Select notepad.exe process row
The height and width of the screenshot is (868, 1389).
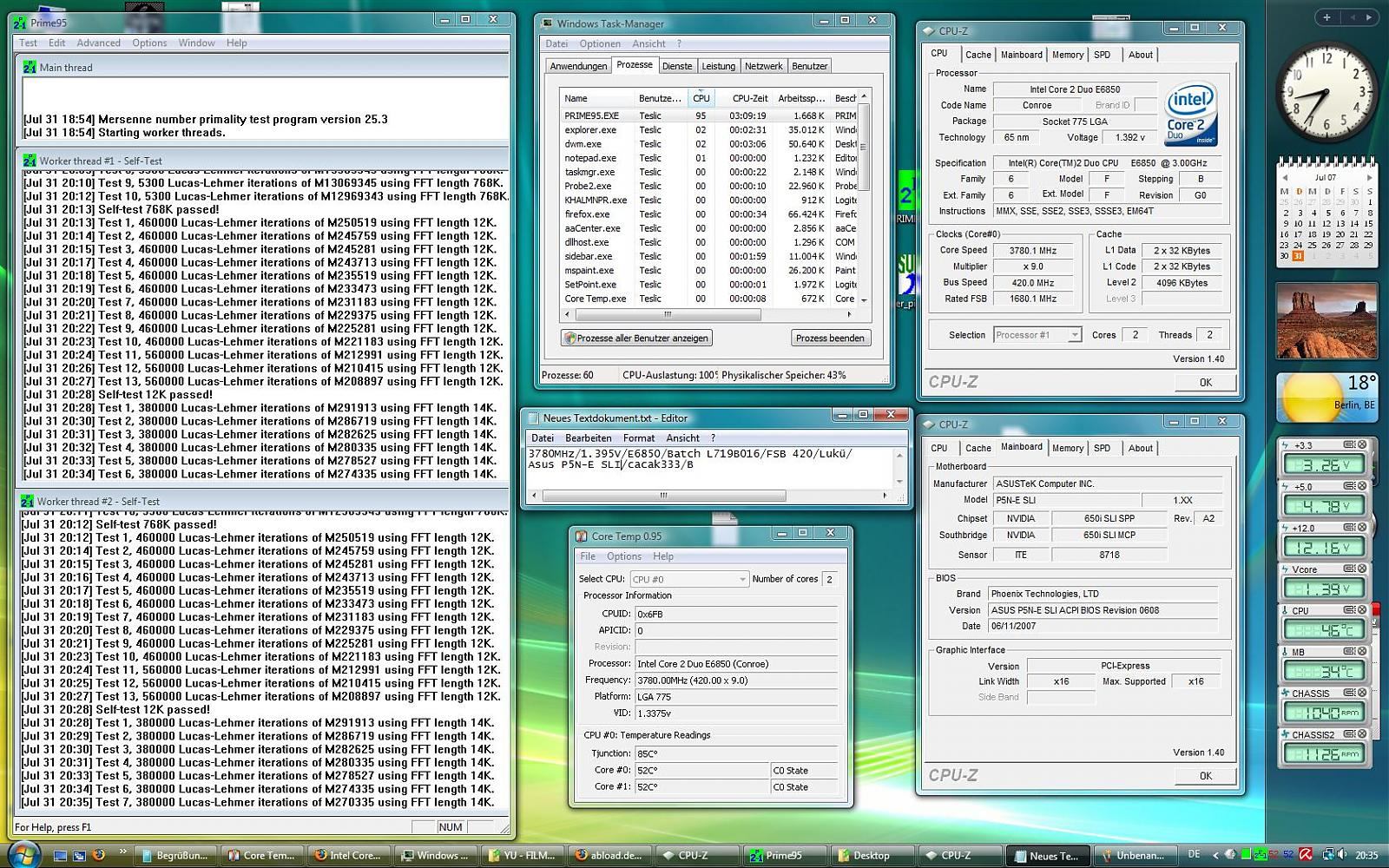[x=708, y=158]
